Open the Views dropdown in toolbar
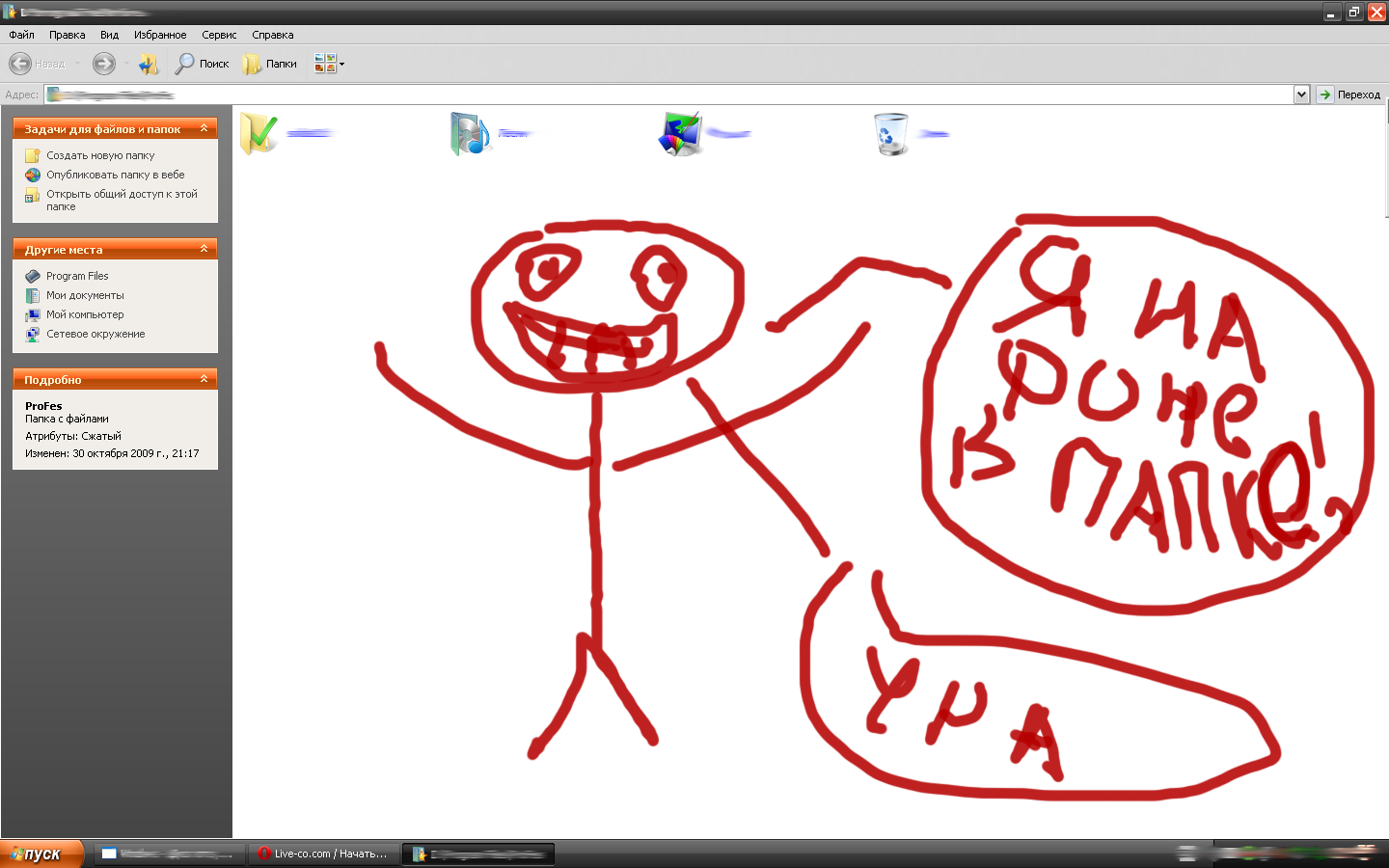 (329, 64)
